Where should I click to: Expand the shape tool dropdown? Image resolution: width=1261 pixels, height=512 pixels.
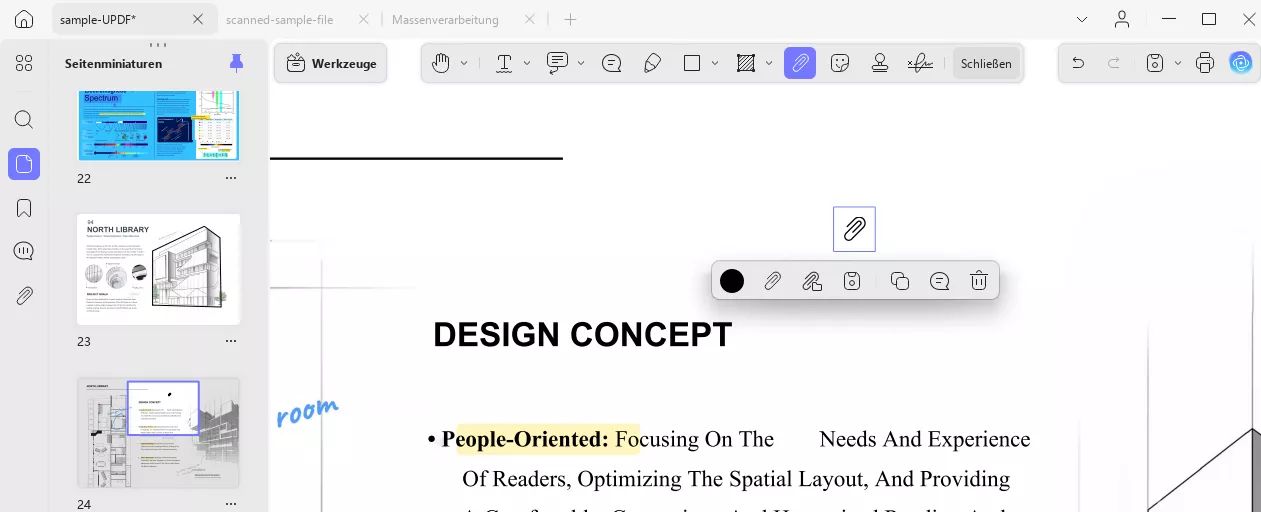pos(715,63)
